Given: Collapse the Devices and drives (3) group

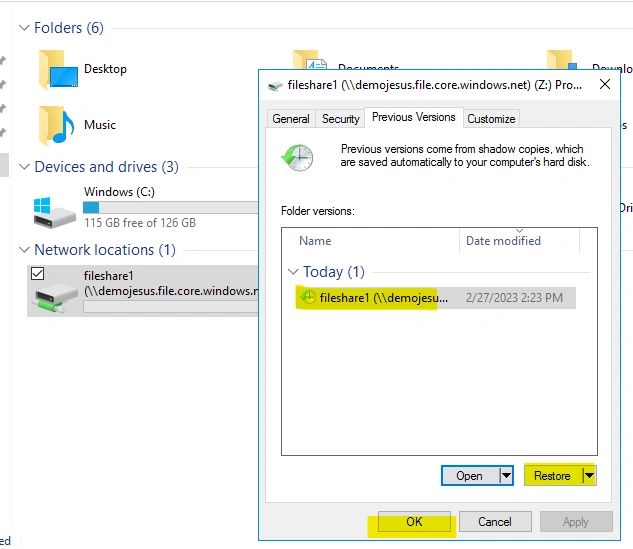Looking at the screenshot, I should tap(24, 167).
